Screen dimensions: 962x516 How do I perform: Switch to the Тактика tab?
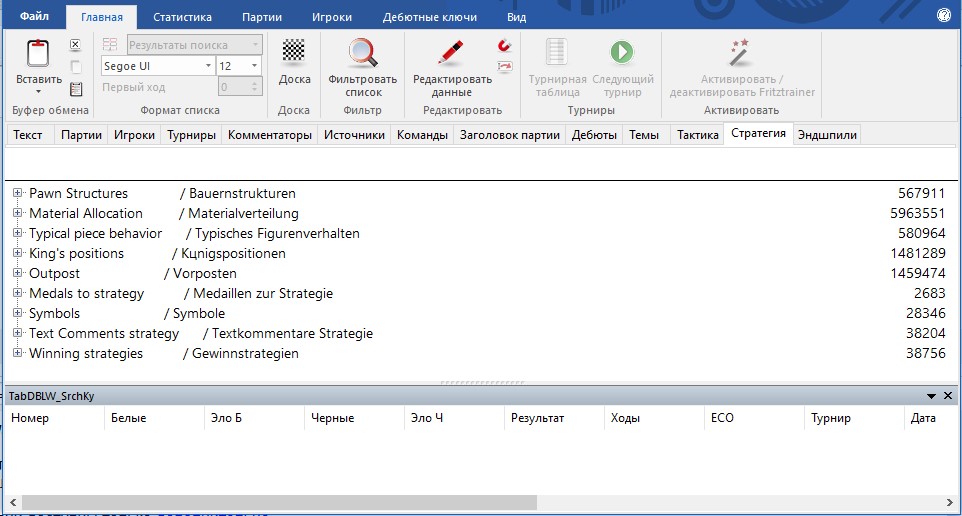(696, 135)
